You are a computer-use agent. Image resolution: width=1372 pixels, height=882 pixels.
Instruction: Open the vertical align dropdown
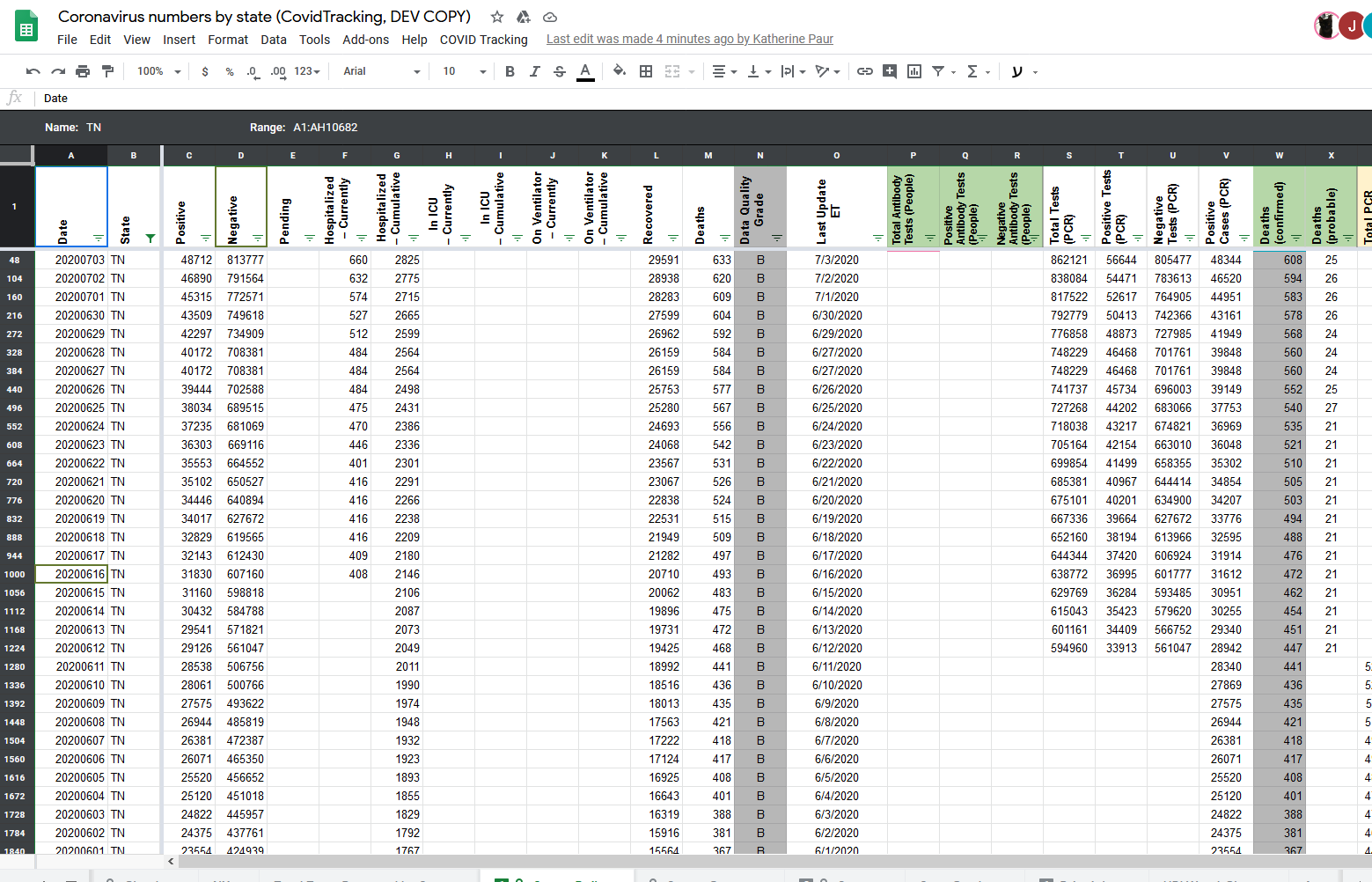pos(759,71)
